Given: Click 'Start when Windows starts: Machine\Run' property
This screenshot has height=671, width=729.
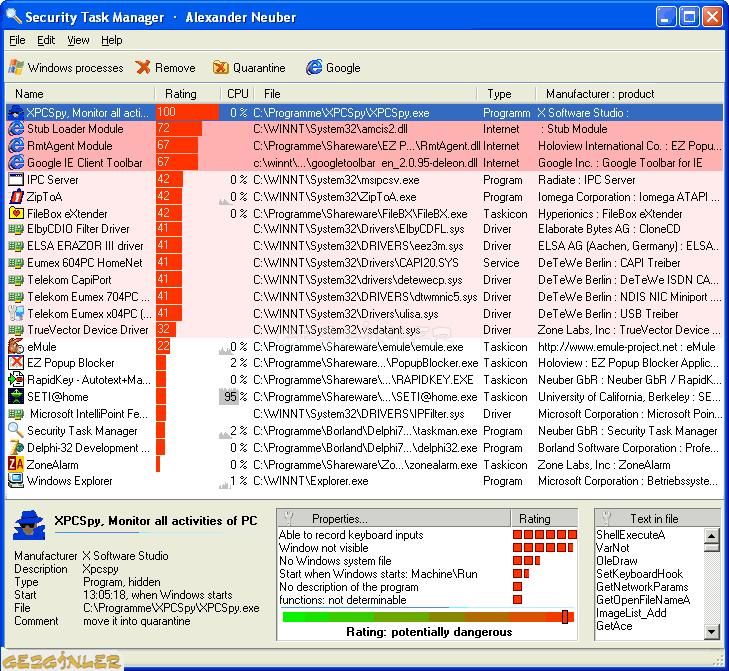Looking at the screenshot, I should pyautogui.click(x=378, y=574).
